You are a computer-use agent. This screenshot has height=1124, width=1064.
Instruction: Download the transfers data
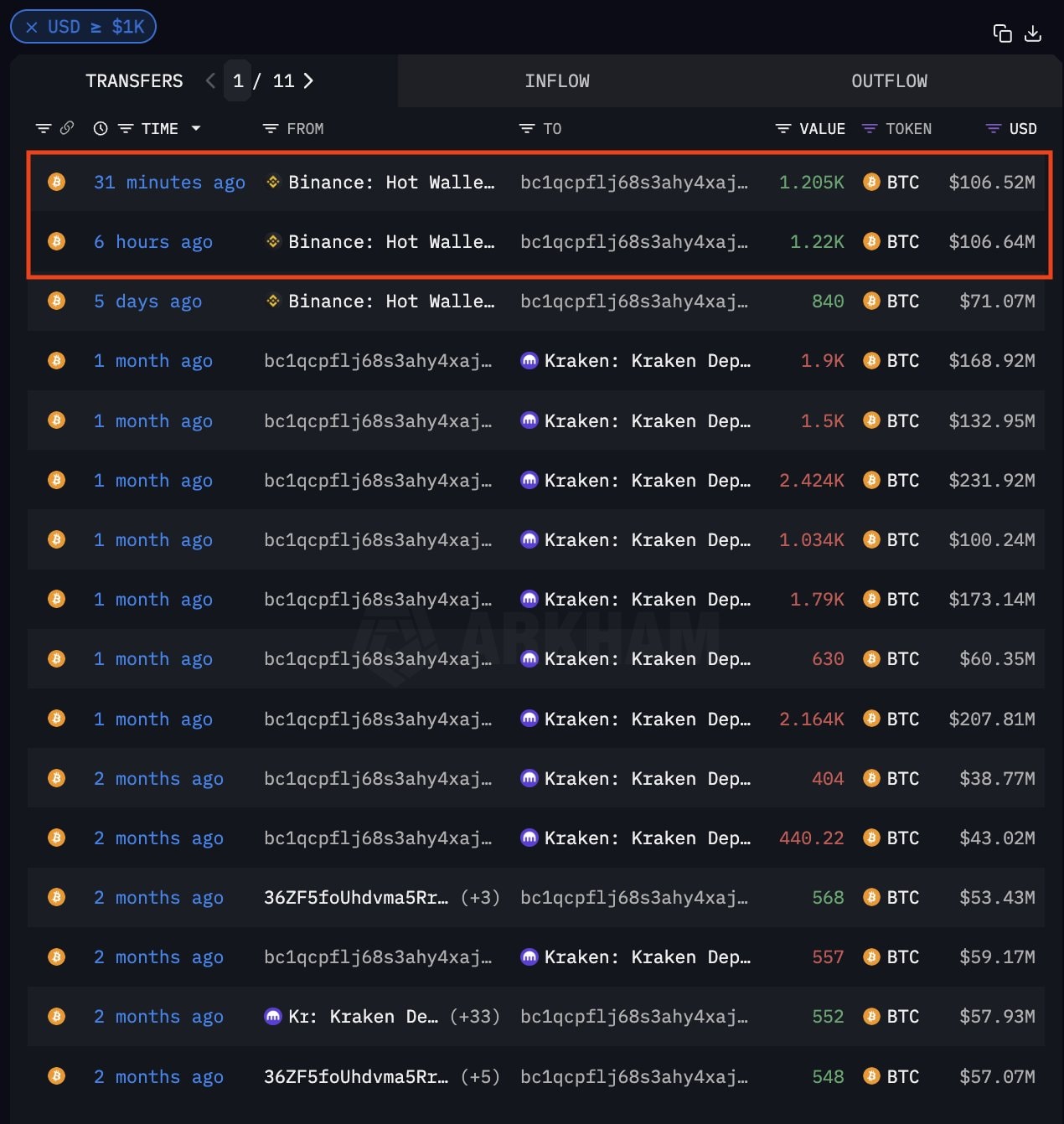[x=1033, y=34]
